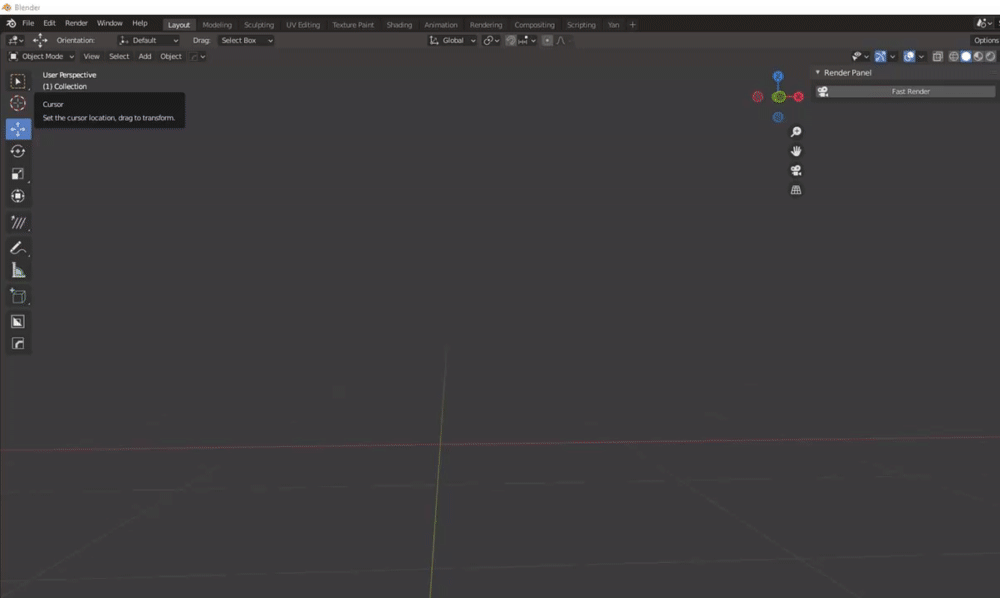Viewport: 1000px width, 598px height.
Task: Click the hand pan view icon
Action: tap(796, 151)
